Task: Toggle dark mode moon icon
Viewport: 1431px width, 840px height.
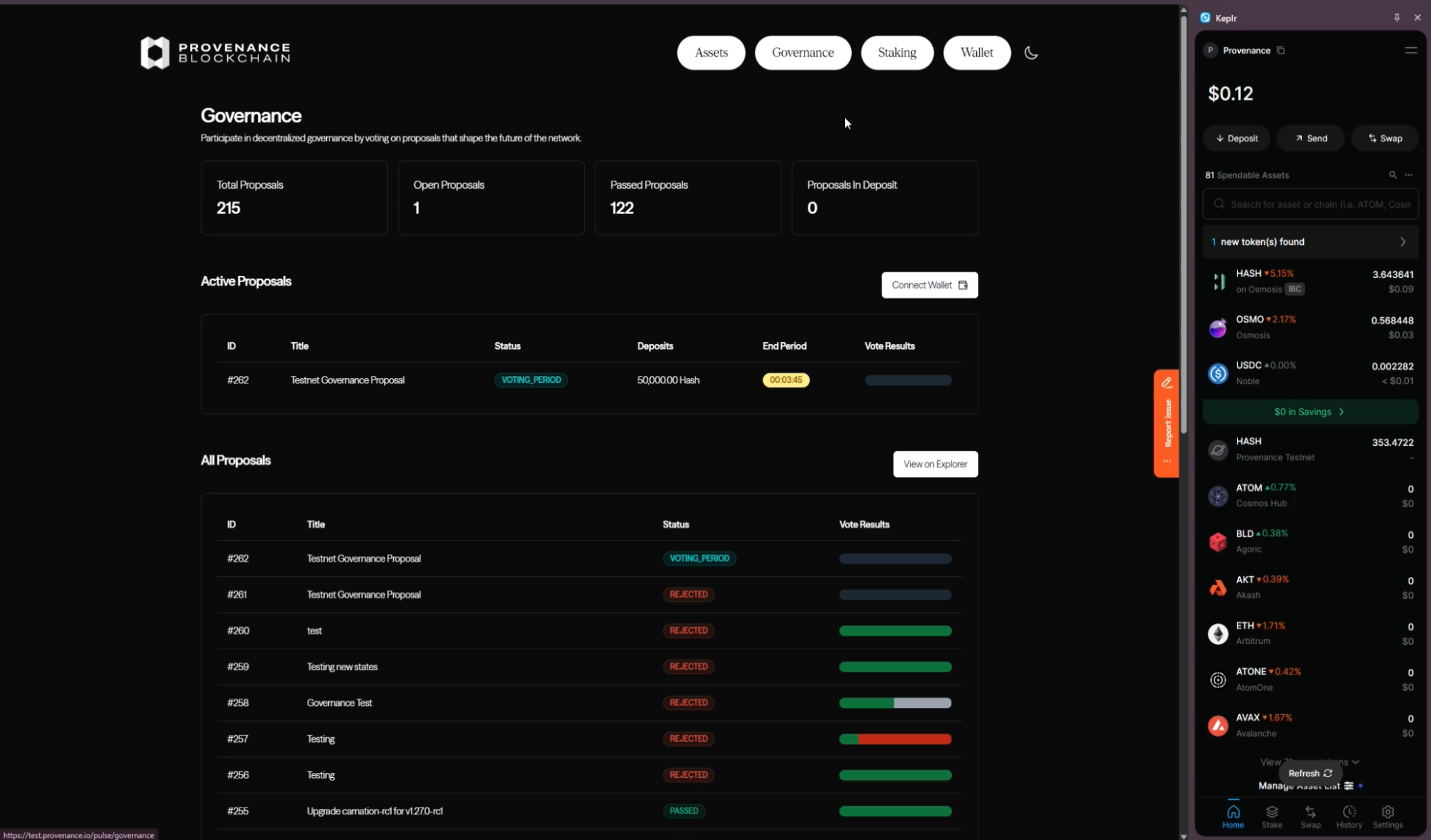Action: point(1030,53)
